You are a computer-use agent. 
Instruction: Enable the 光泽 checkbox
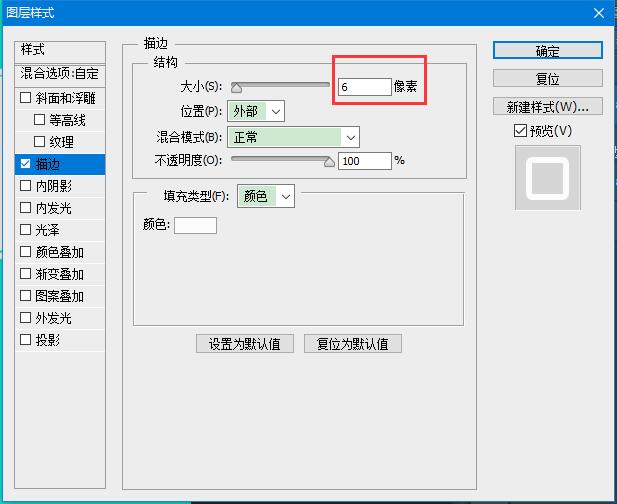pos(26,230)
